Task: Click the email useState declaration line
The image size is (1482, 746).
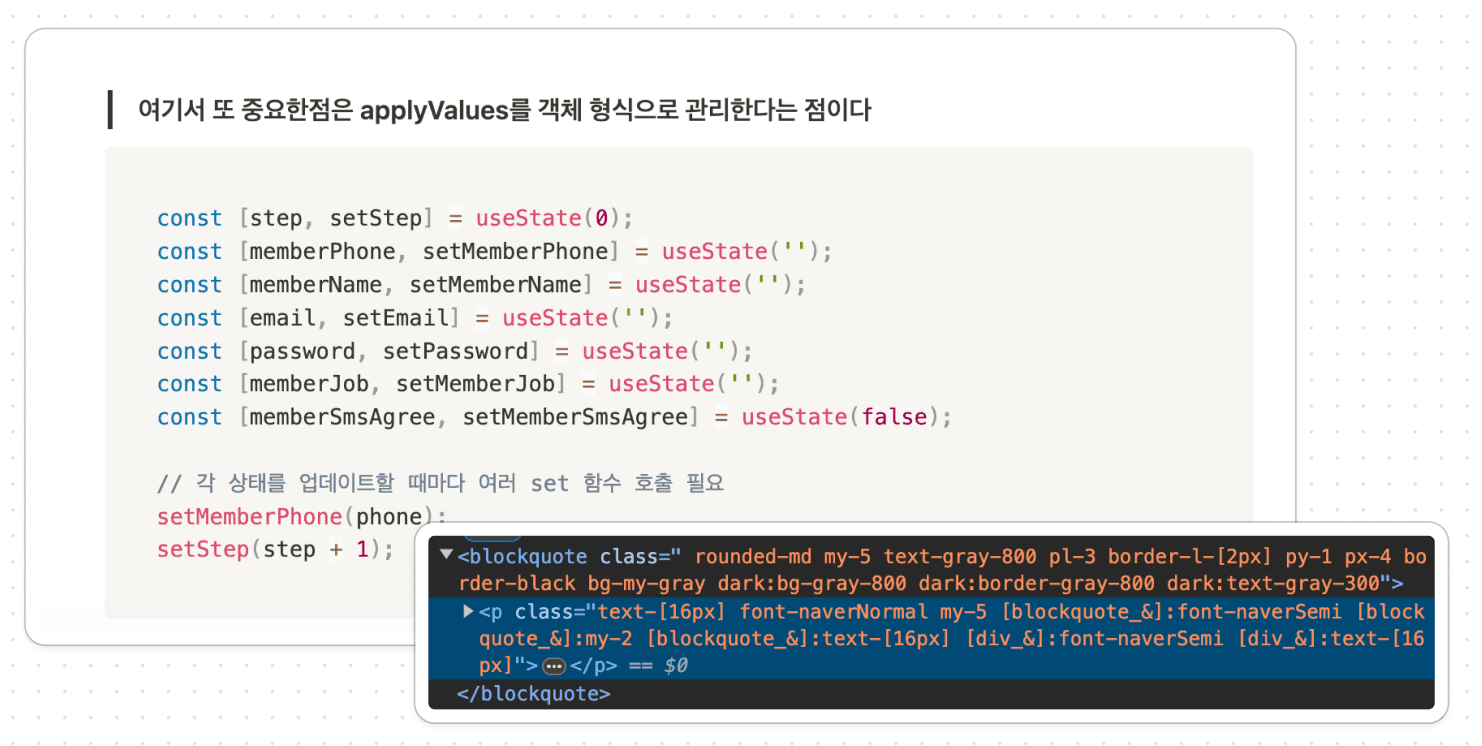Action: (x=415, y=318)
